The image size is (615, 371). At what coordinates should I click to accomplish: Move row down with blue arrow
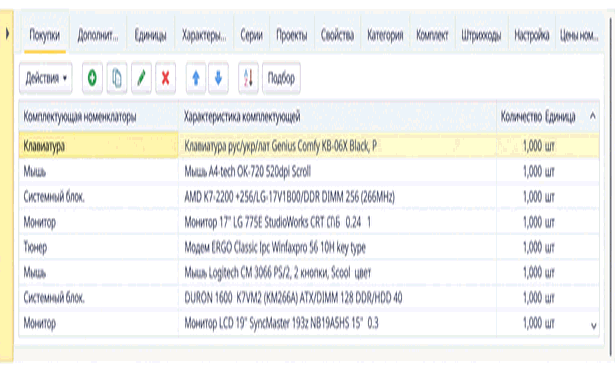218,78
